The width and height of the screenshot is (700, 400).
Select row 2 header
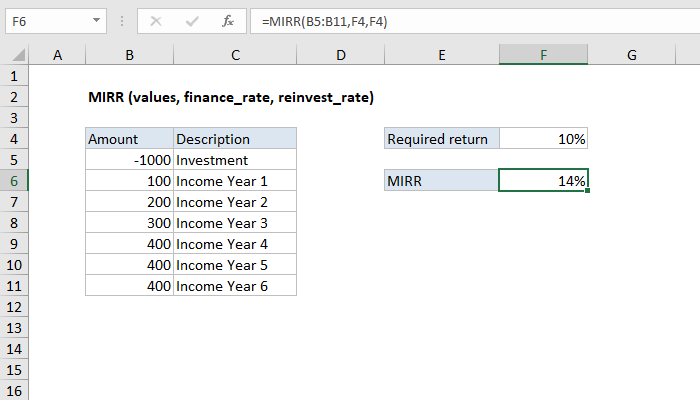(x=14, y=97)
